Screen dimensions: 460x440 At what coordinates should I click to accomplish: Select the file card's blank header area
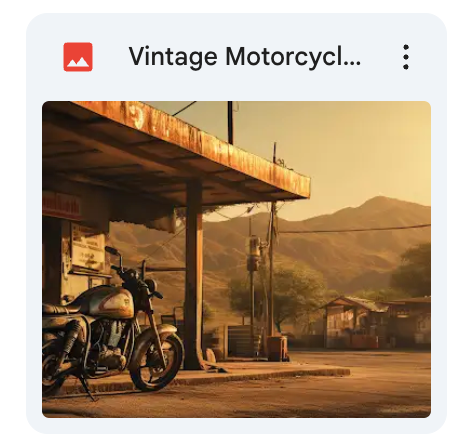click(x=379, y=57)
